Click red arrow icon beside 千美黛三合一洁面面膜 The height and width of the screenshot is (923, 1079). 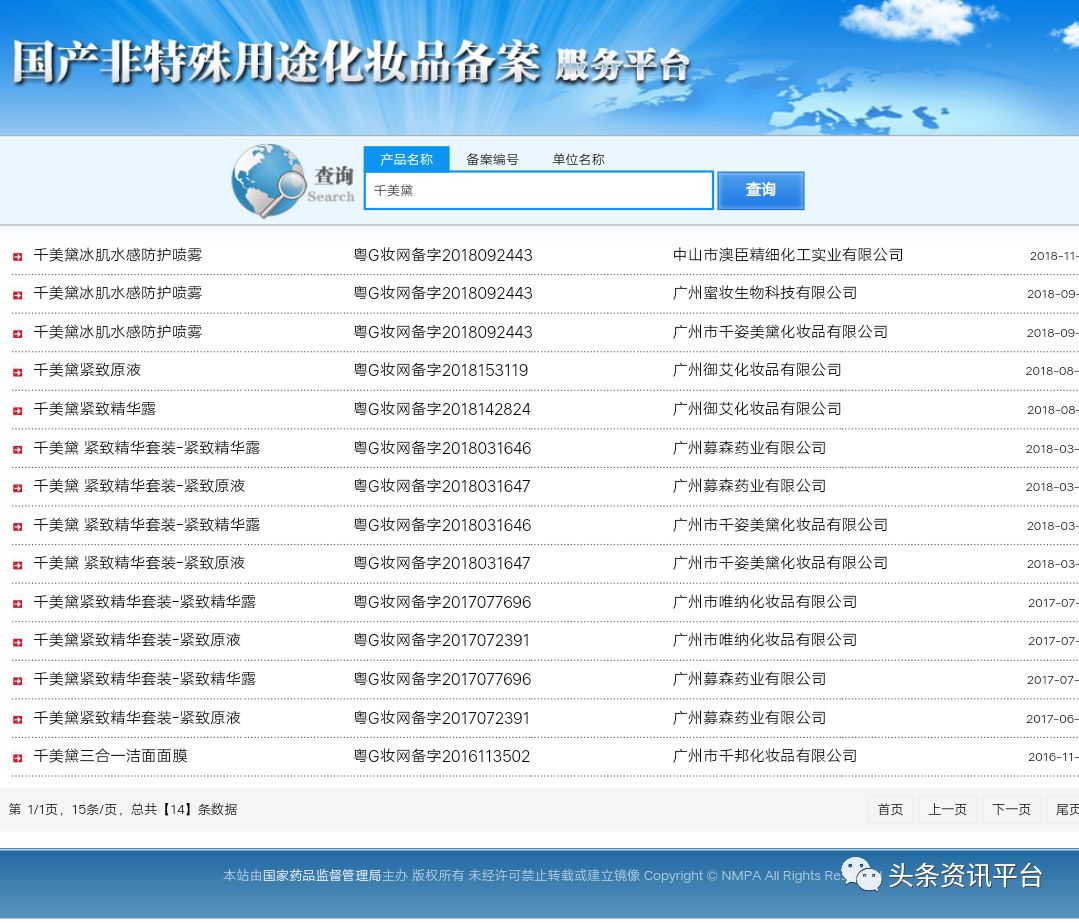[x=18, y=757]
